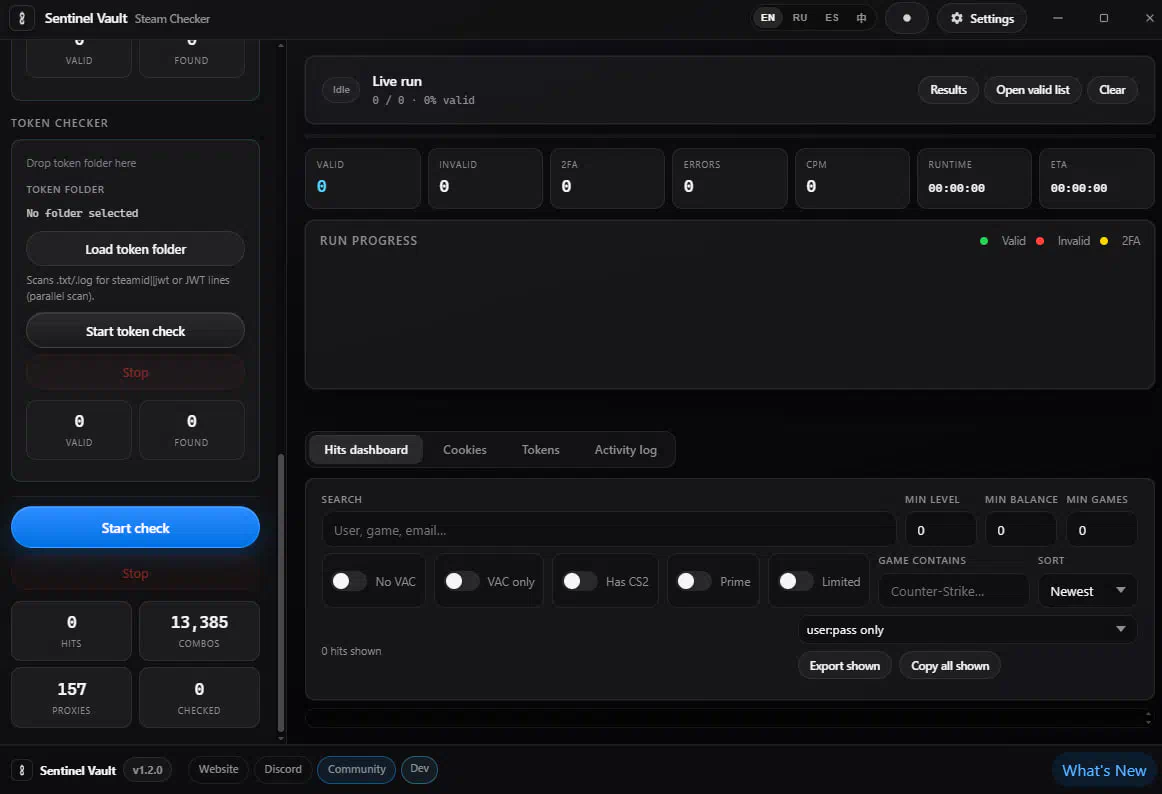The width and height of the screenshot is (1162, 794).
Task: Click the sidebar scrollbar down arrow
Action: tap(281, 738)
